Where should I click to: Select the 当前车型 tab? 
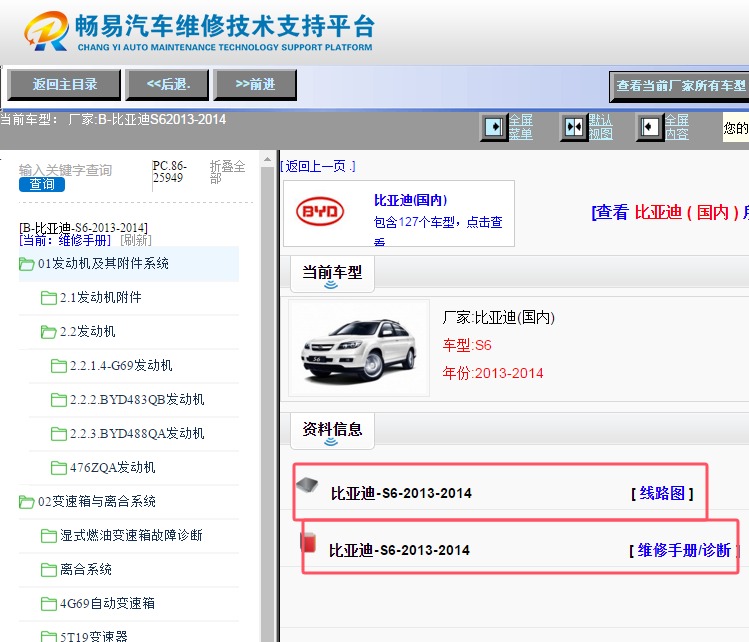point(332,274)
